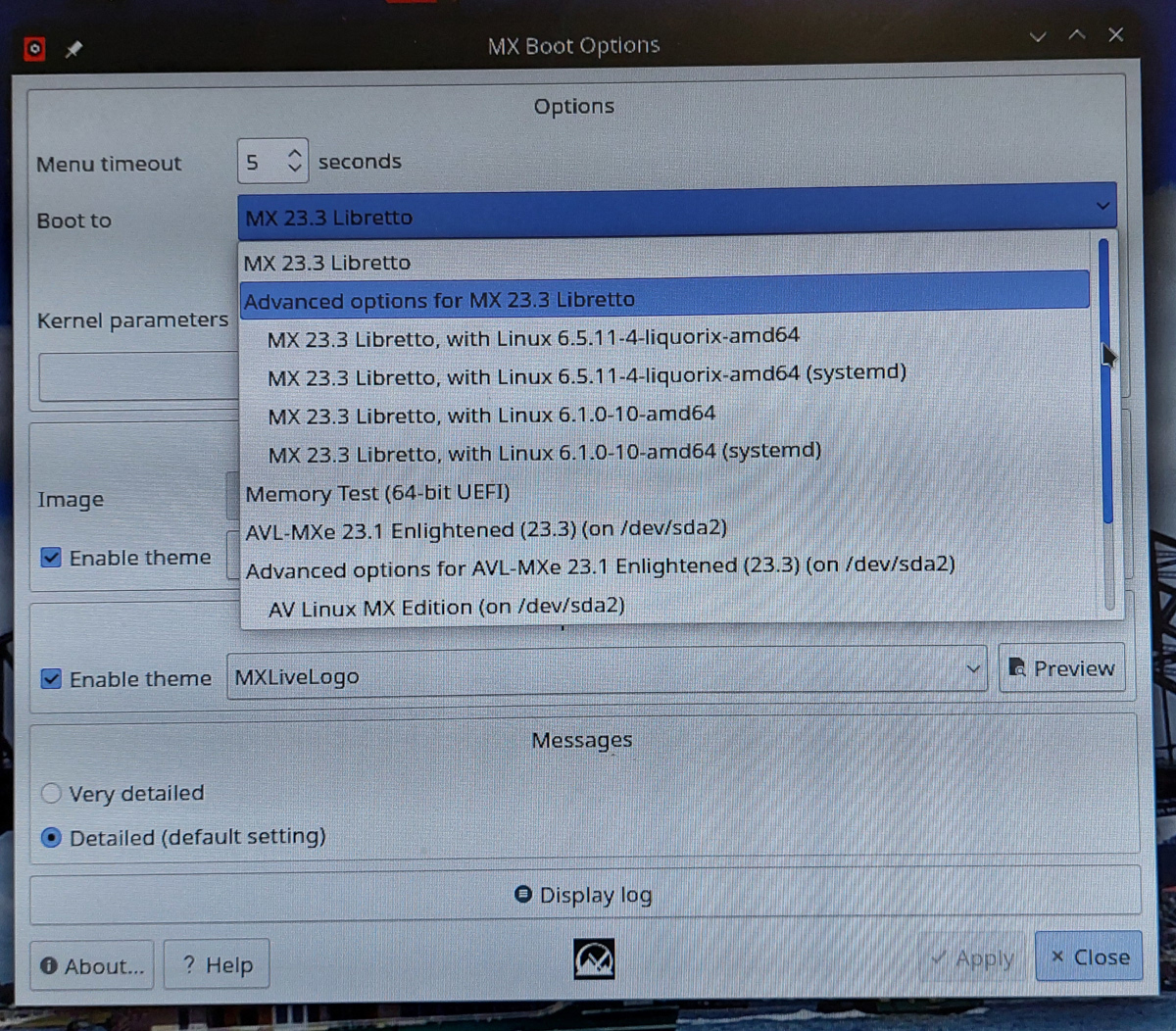Select 'Advanced options for AVL-MXe 23.1 Enlightened'
Image resolution: width=1176 pixels, height=1031 pixels.
tap(663, 567)
